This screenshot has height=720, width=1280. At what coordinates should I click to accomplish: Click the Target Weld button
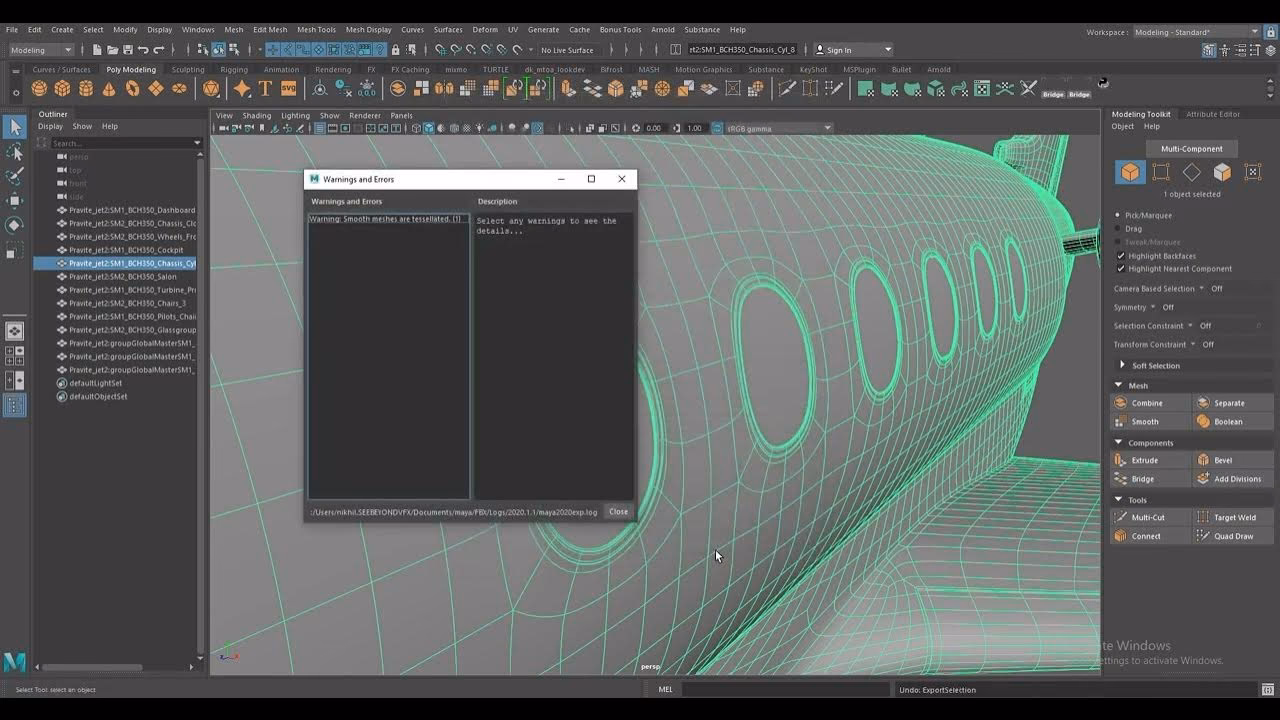1233,517
